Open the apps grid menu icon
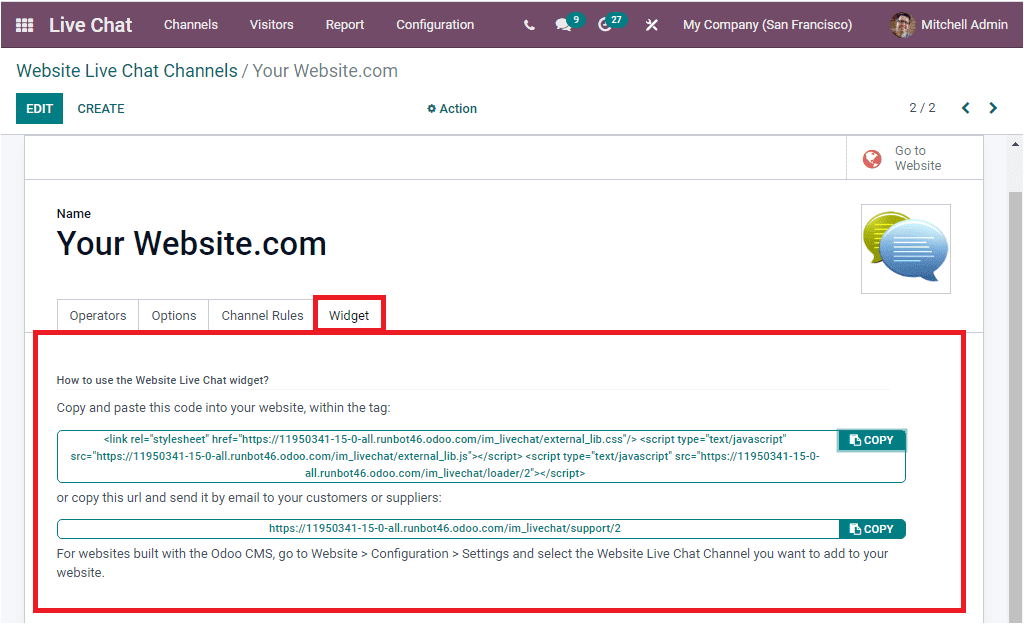The image size is (1024, 624). pyautogui.click(x=24, y=25)
